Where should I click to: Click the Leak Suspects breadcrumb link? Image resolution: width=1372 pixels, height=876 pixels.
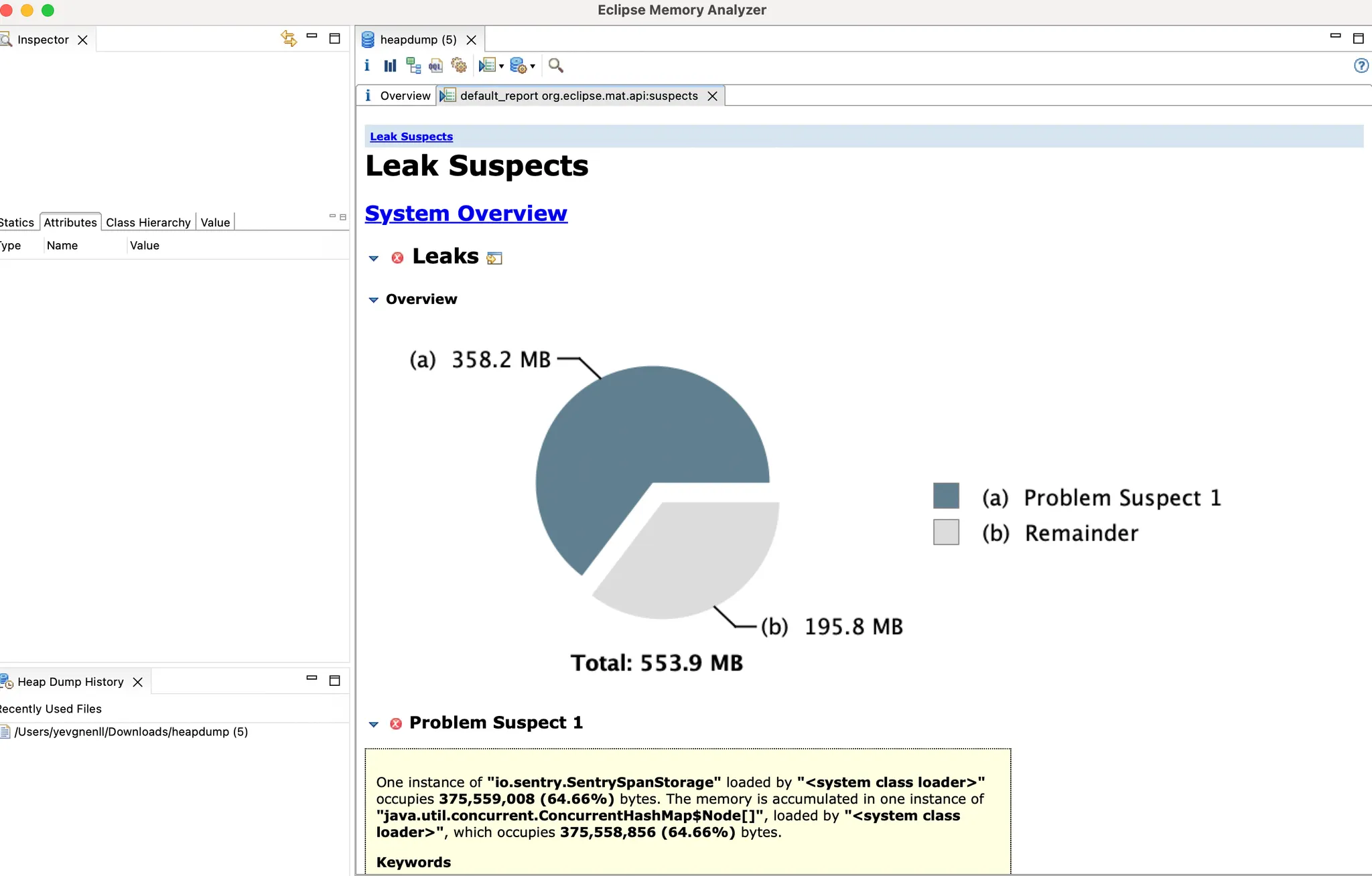pos(411,137)
